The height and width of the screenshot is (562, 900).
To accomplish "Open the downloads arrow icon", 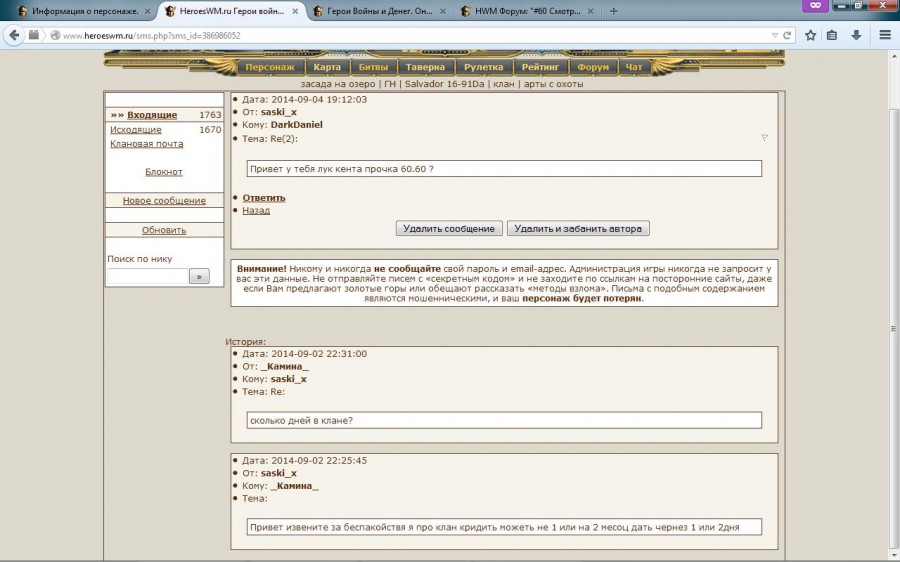I will point(857,35).
